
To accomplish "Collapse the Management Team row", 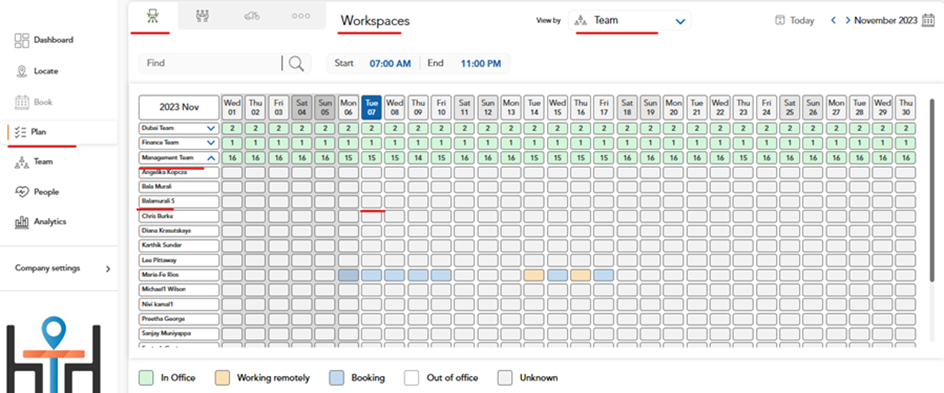I will coord(211,158).
